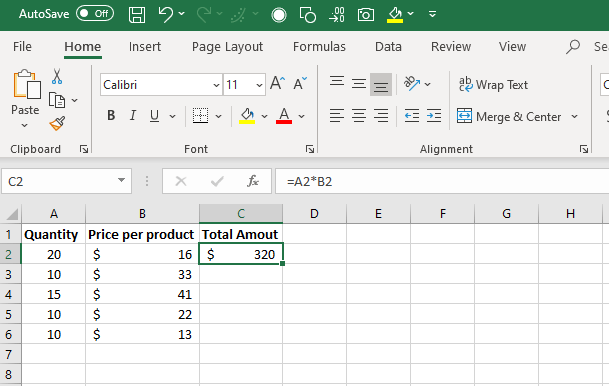Click the Insert Function fx icon
Viewport: 609px width, 386px height.
(x=253, y=181)
